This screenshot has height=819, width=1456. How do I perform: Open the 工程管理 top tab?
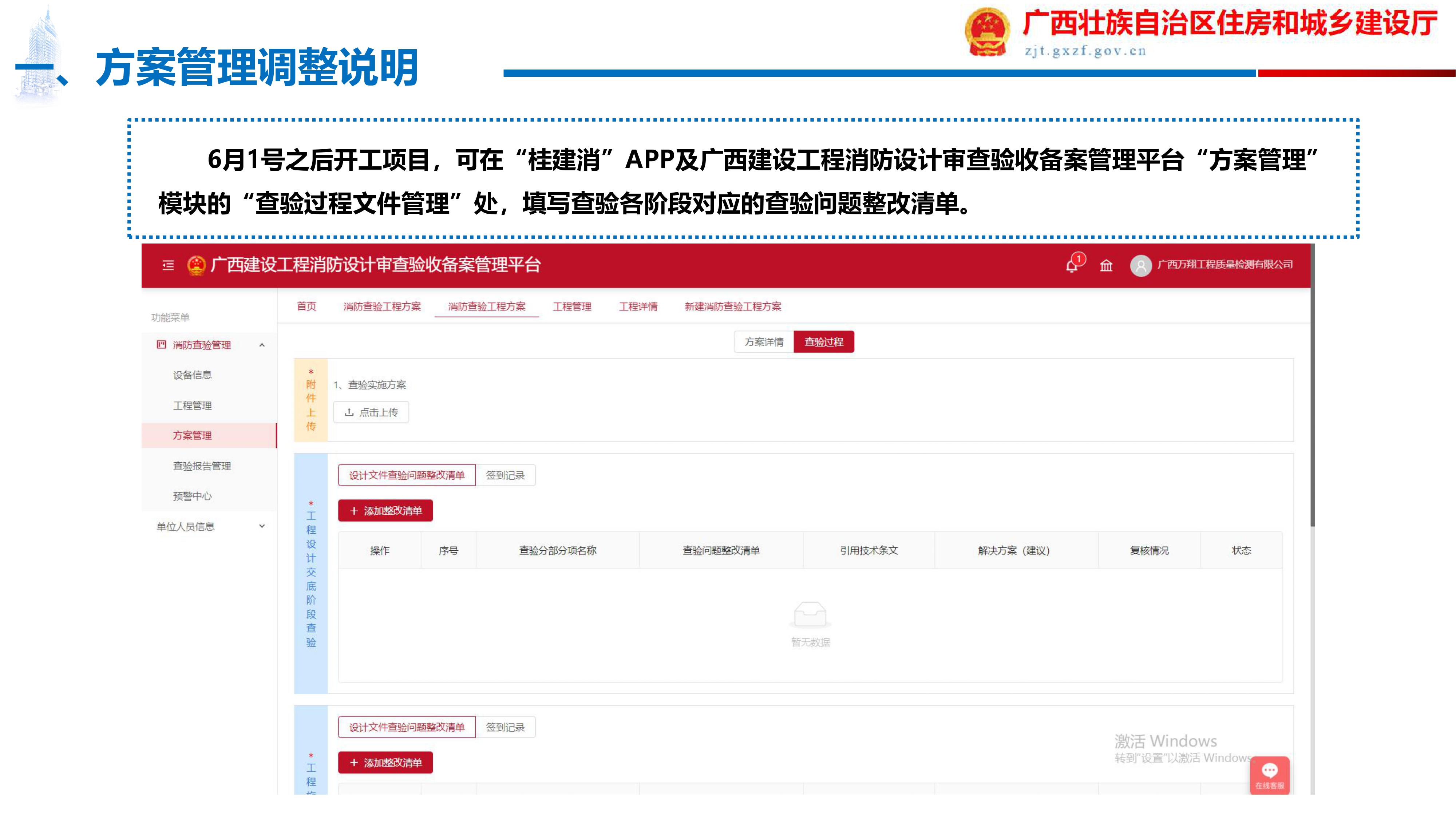click(x=572, y=306)
